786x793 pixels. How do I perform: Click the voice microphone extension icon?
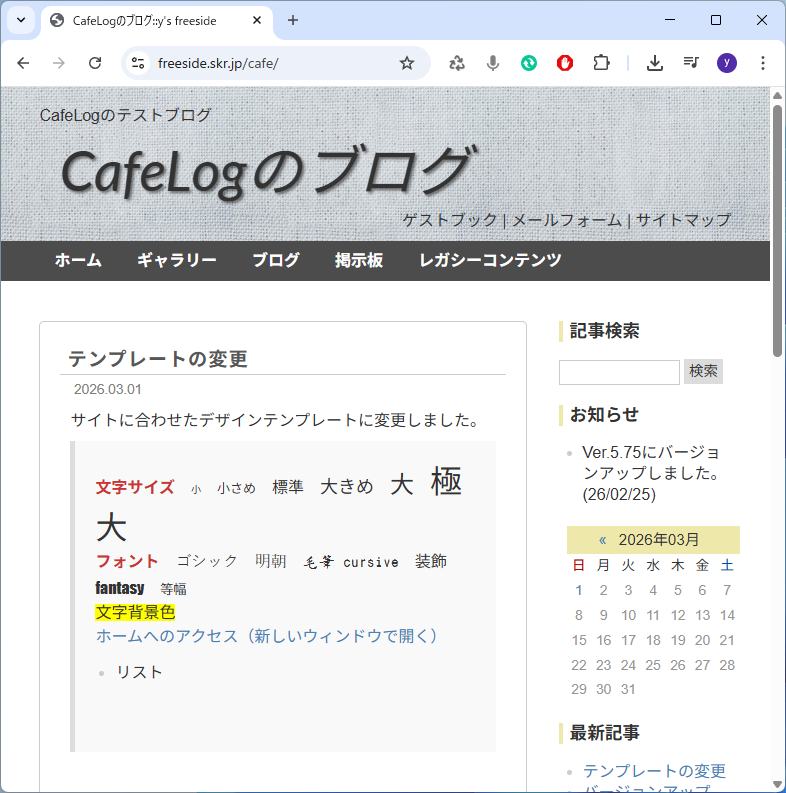[493, 63]
